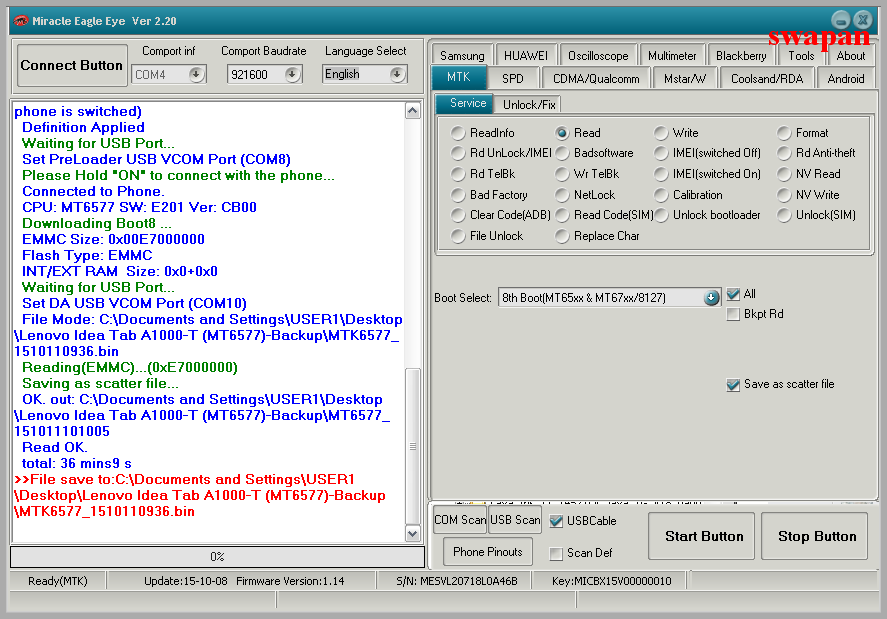Viewport: 887px width, 619px height.
Task: Click the Stop Button
Action: [x=815, y=536]
